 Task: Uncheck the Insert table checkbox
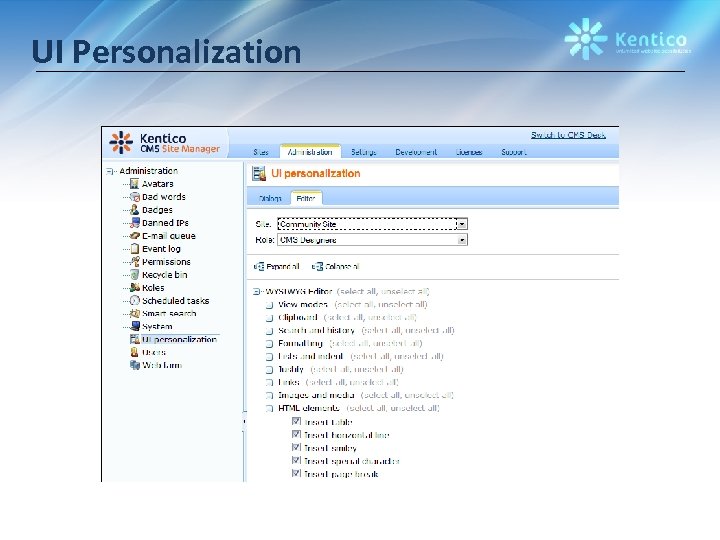[296, 421]
